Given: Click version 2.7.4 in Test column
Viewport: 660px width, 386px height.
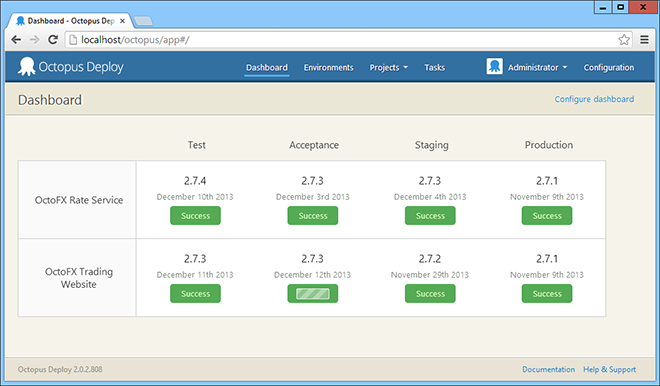Looking at the screenshot, I should point(195,181).
